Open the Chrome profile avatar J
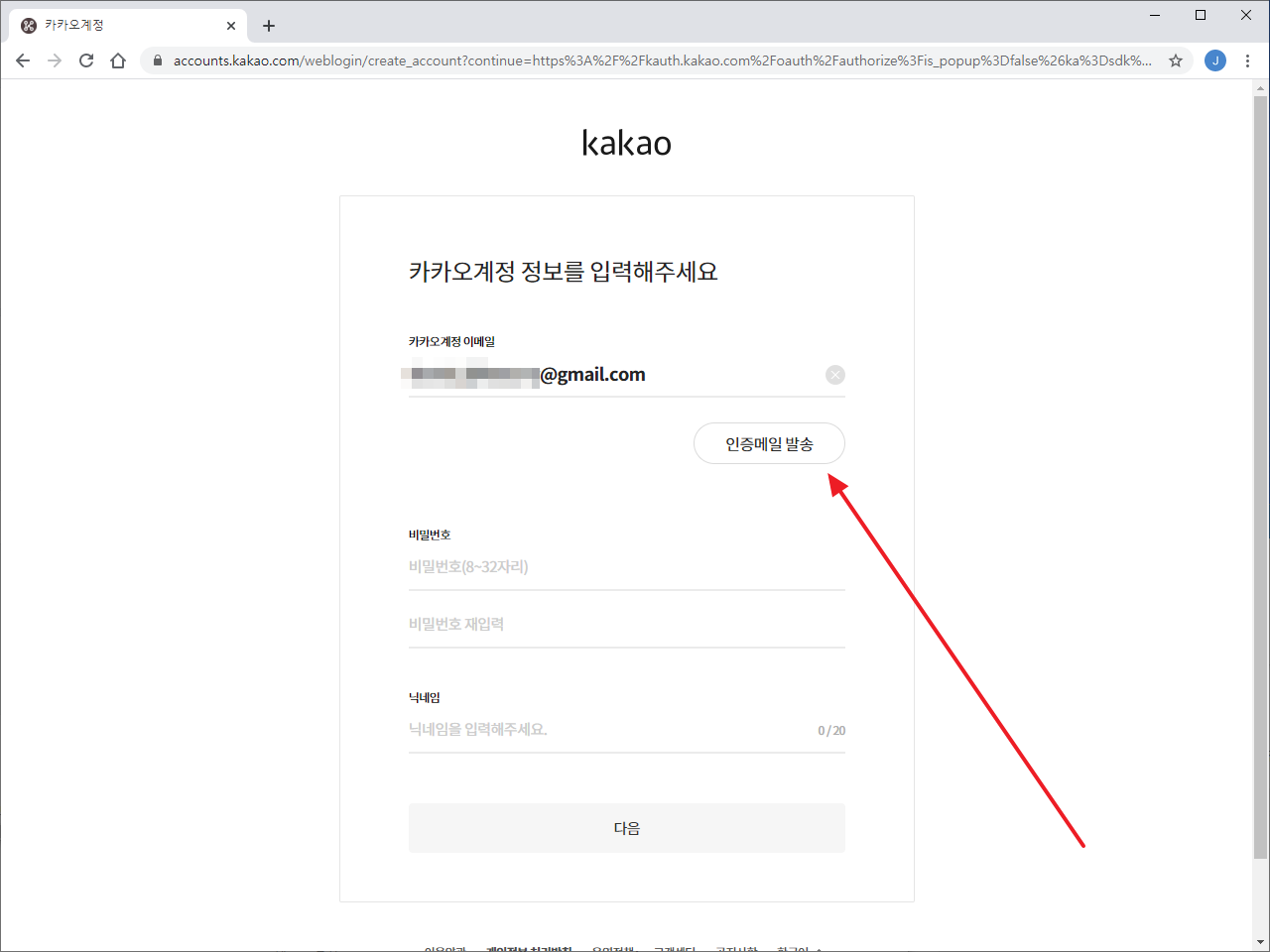 tap(1215, 60)
